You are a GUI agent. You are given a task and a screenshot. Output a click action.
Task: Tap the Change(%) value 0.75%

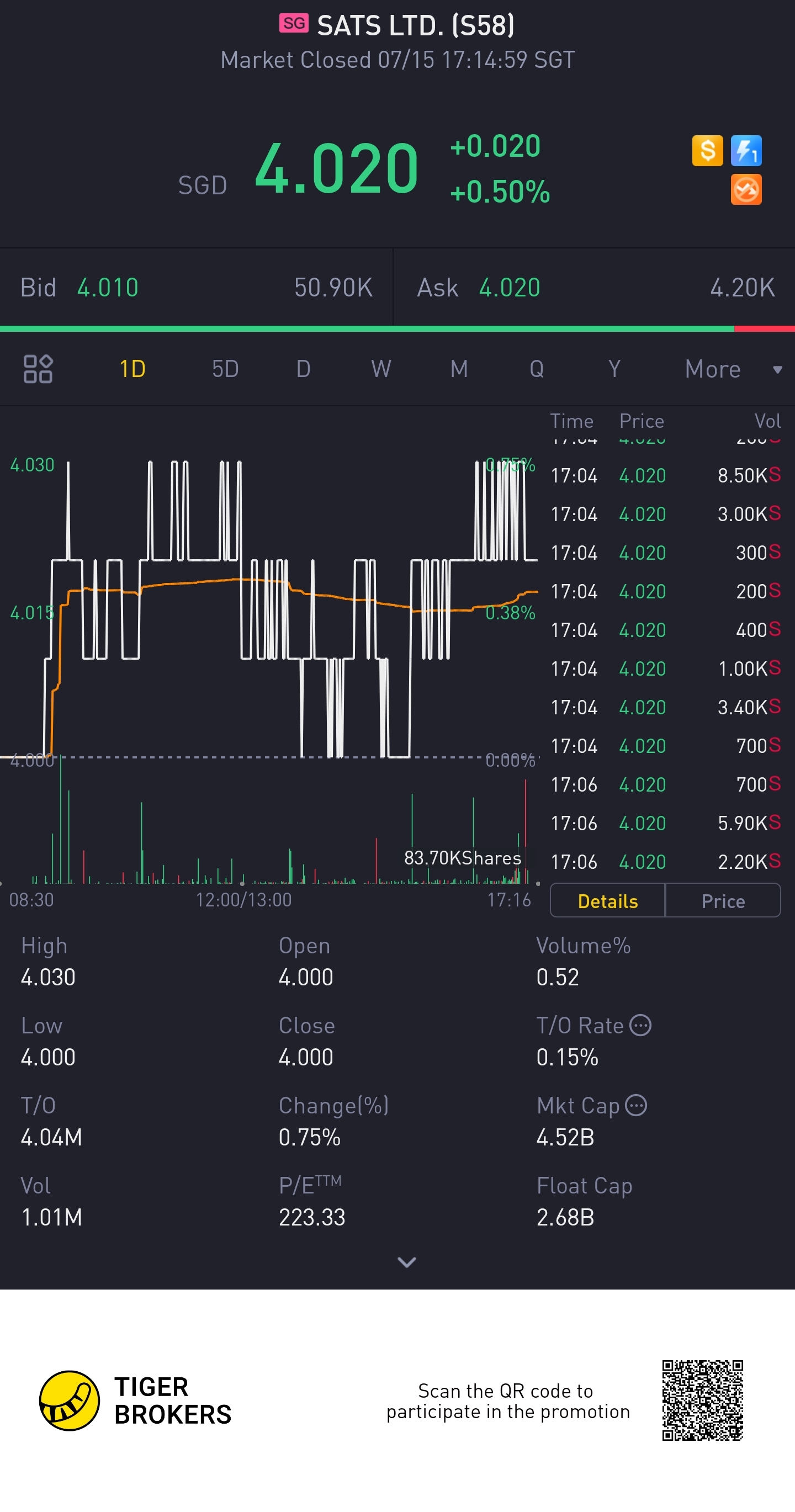(x=309, y=1138)
